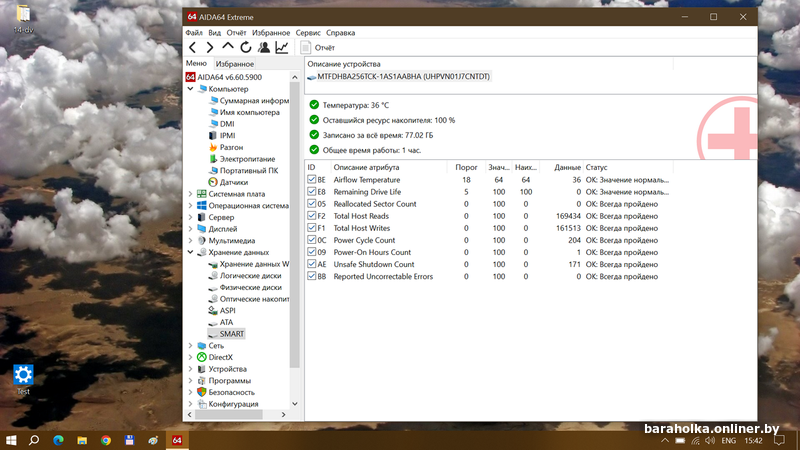The height and width of the screenshot is (450, 800).
Task: Open the Портативный ПК item
Action: pyautogui.click(x=243, y=170)
